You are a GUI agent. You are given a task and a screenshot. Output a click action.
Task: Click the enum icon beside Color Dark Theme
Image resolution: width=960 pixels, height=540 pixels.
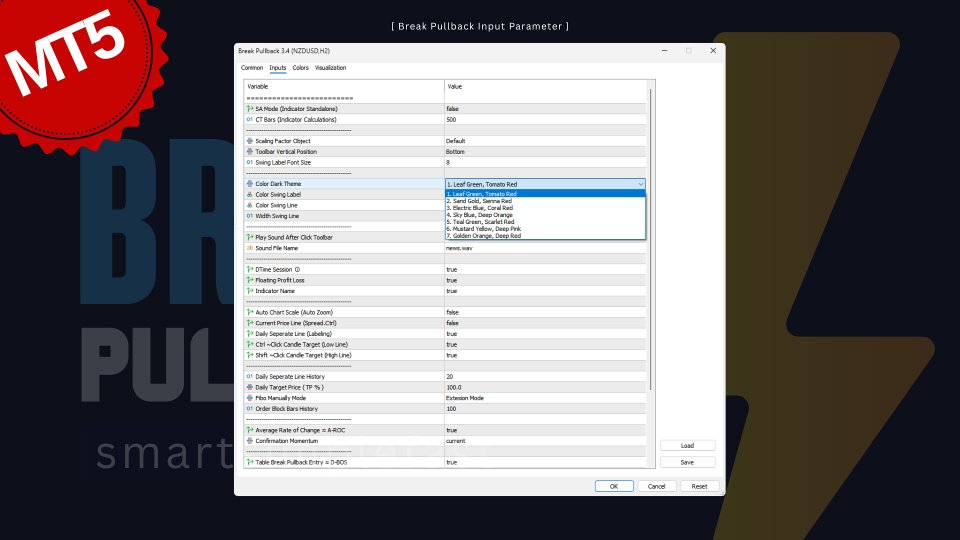250,184
